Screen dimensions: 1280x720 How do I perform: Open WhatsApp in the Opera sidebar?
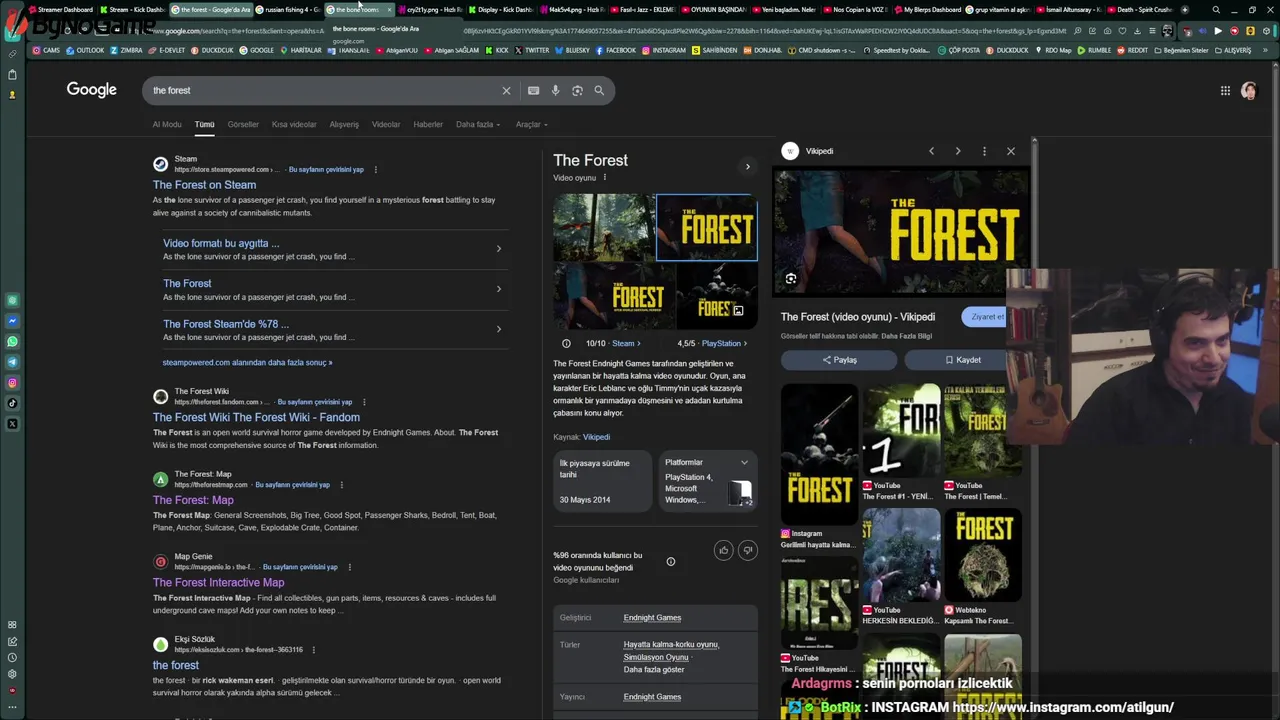[x=12, y=342]
